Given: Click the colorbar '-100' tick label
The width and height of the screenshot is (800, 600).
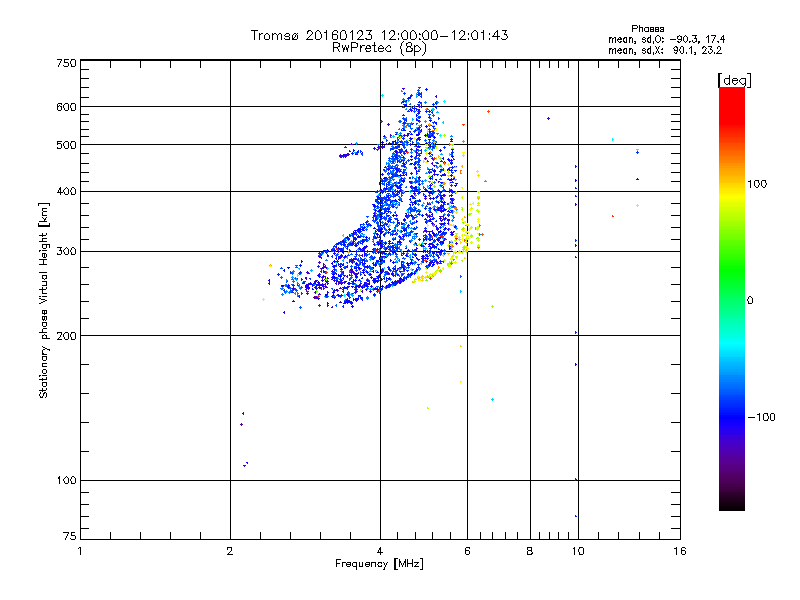Looking at the screenshot, I should coord(762,417).
